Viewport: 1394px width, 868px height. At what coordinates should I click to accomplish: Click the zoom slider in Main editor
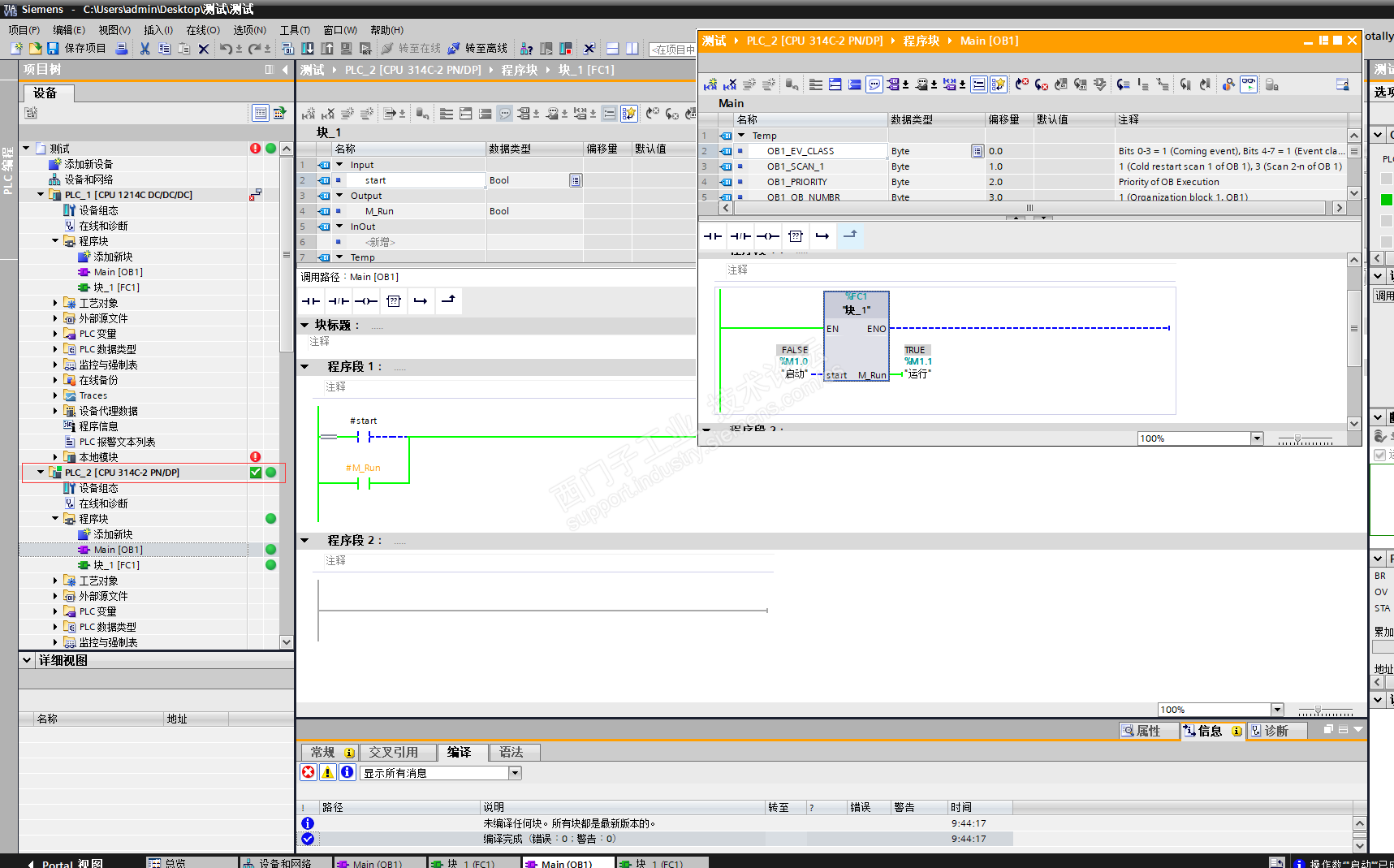tap(1297, 439)
